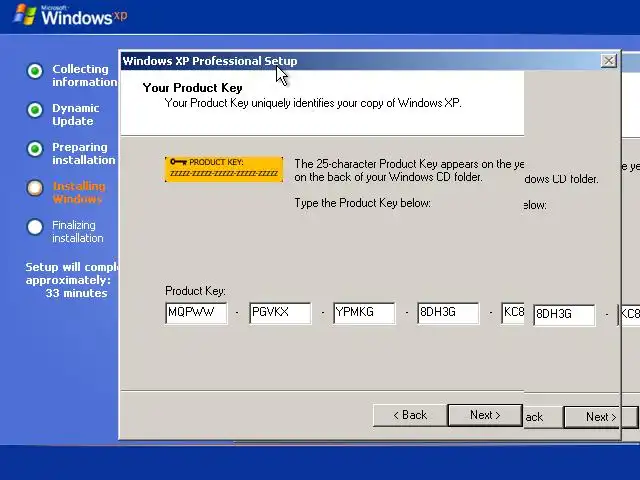
Task: Click the Installing Windows step indicator
Action: (x=35, y=188)
